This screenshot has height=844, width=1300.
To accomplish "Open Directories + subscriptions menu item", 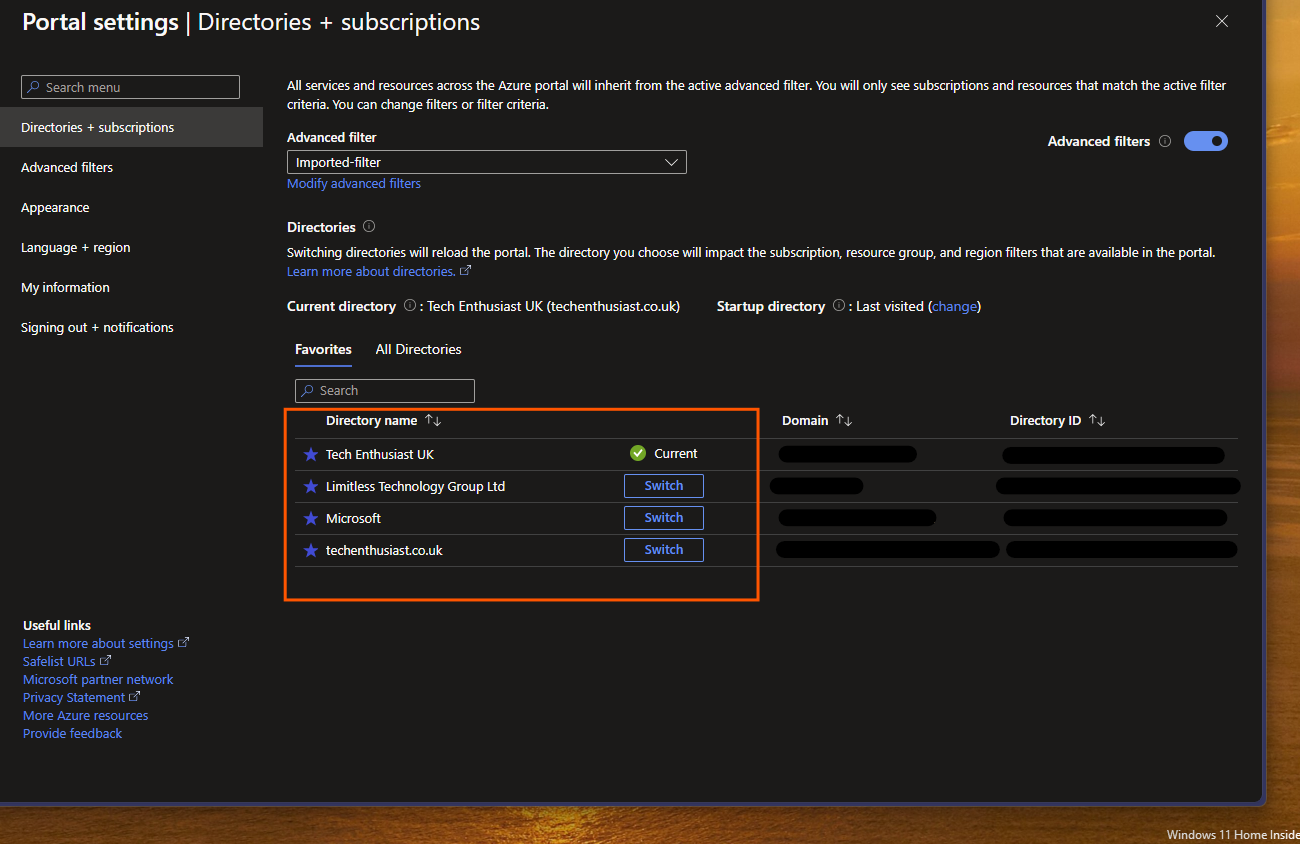I will [x=131, y=127].
